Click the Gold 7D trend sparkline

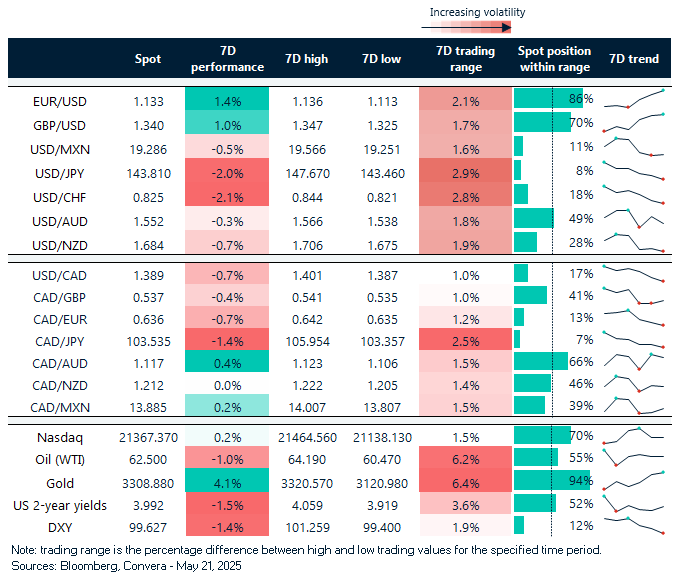pyautogui.click(x=635, y=480)
